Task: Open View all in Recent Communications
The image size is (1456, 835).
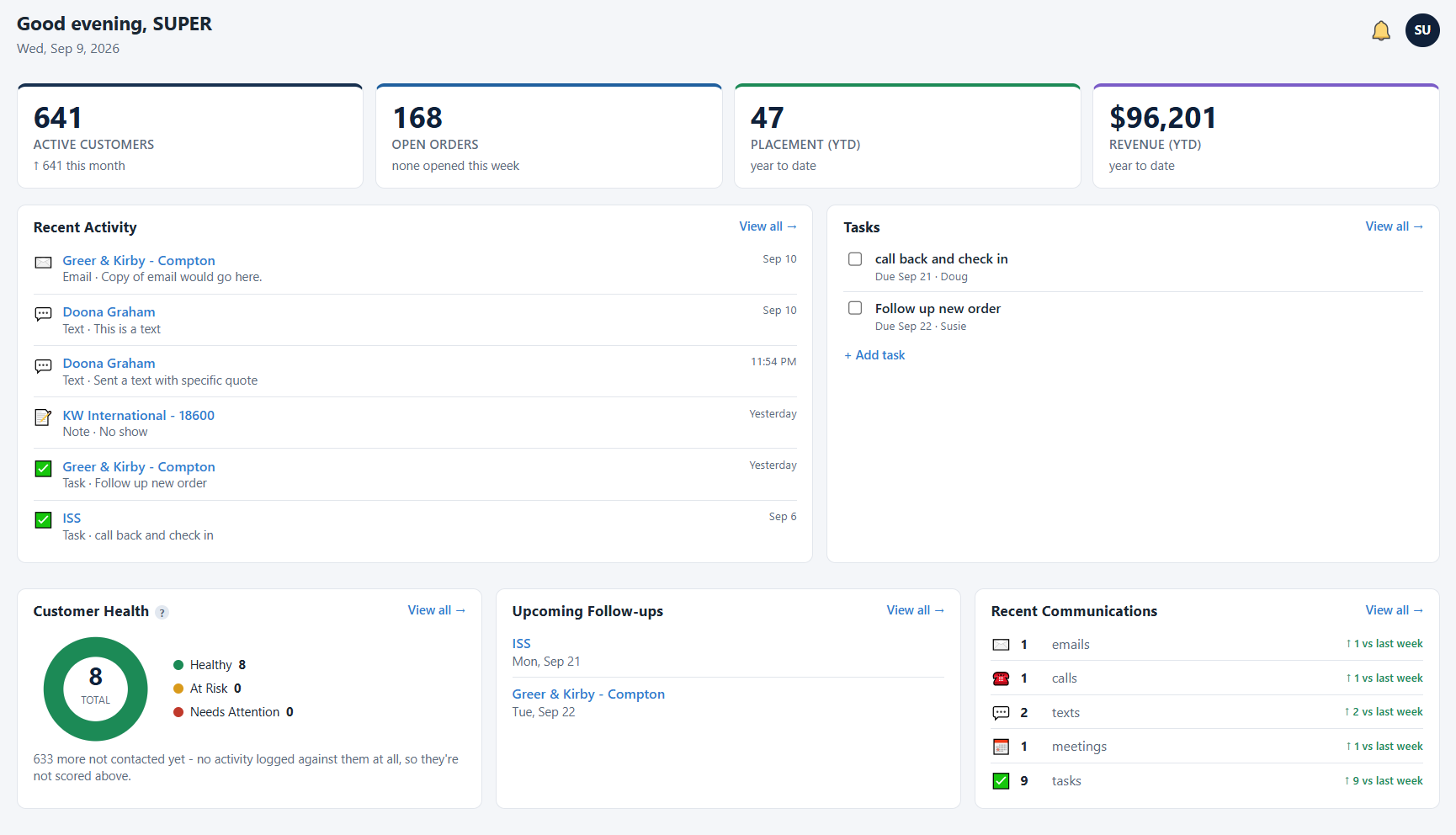Action: point(1394,610)
